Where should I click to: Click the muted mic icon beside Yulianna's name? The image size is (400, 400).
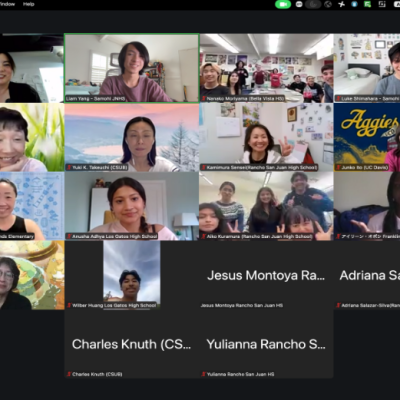tap(203, 374)
